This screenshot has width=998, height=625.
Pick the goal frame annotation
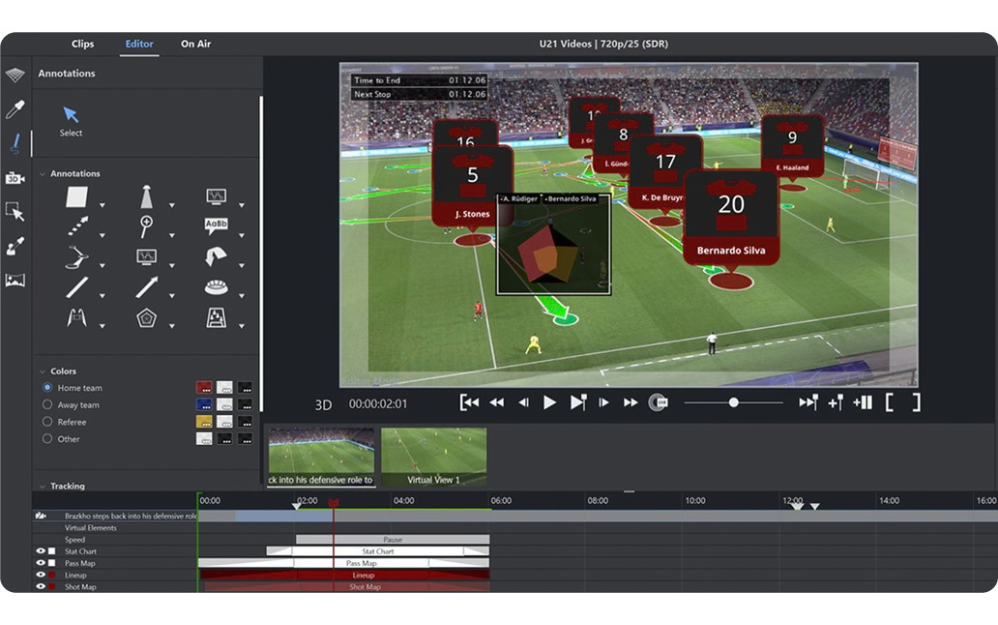77,317
